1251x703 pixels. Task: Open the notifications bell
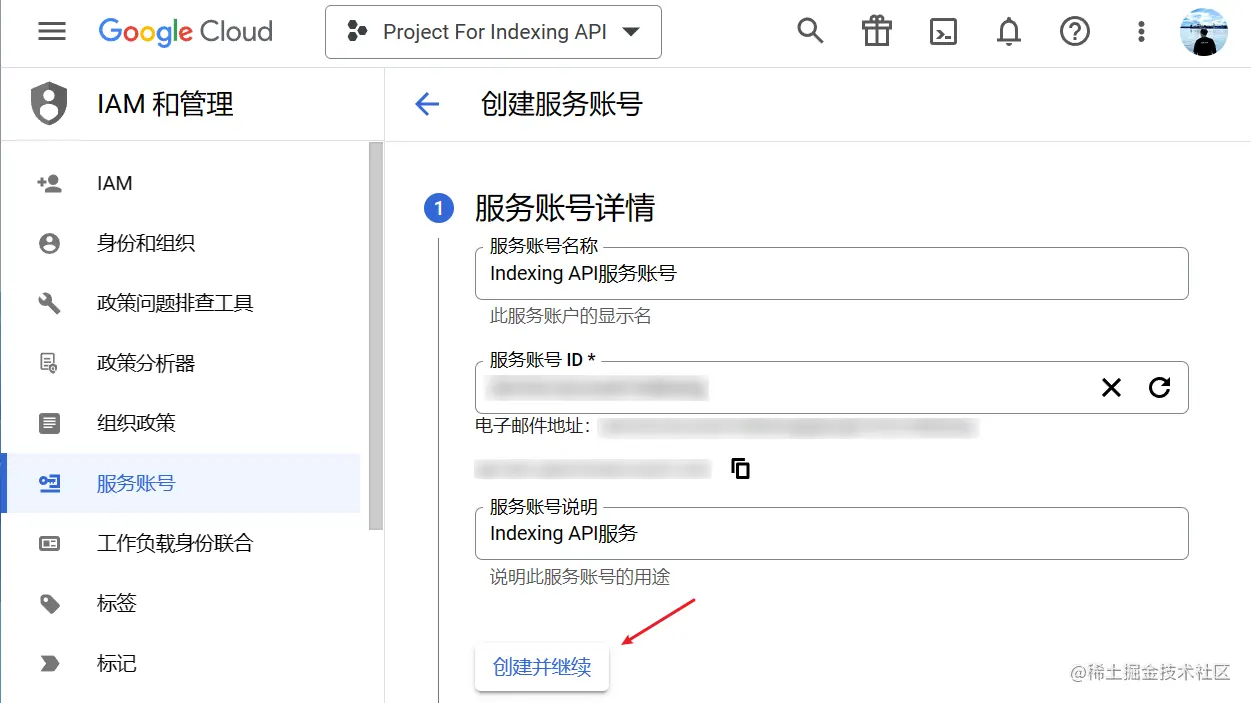1009,32
